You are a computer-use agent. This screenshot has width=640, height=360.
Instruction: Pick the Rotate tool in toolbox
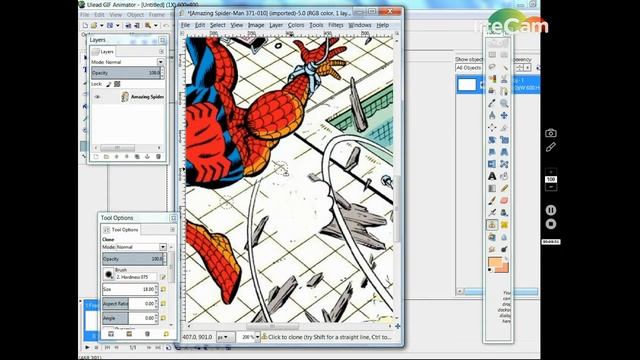point(492,140)
